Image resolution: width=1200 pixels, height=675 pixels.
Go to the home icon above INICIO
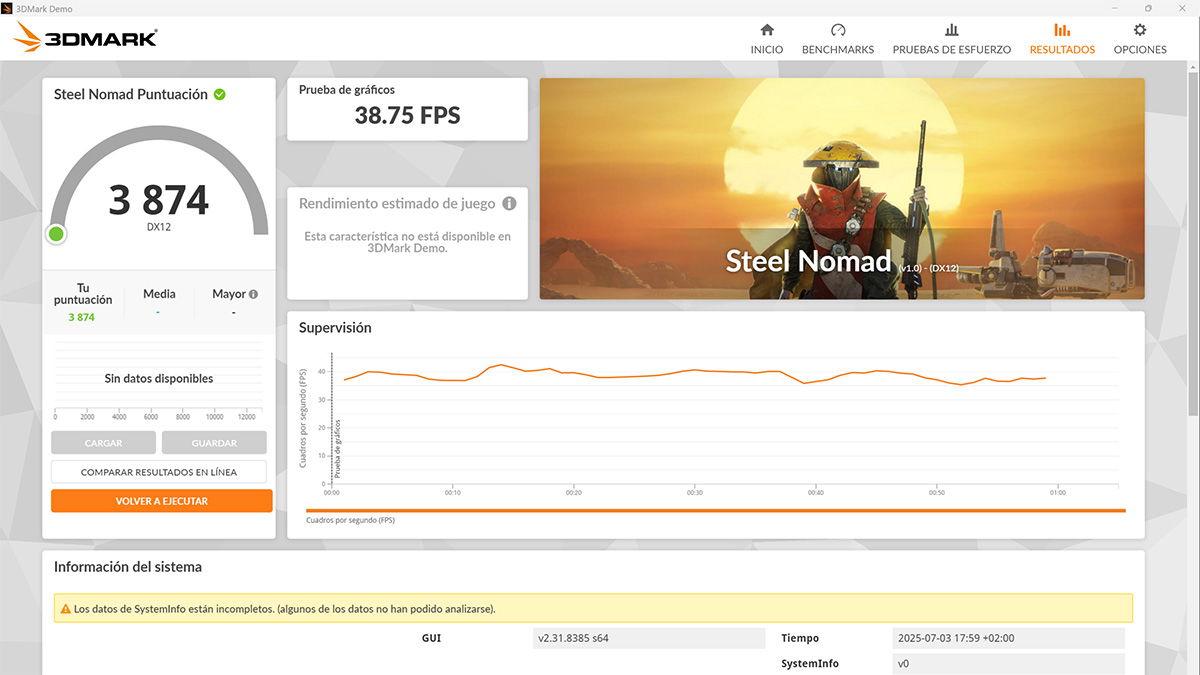pos(767,30)
